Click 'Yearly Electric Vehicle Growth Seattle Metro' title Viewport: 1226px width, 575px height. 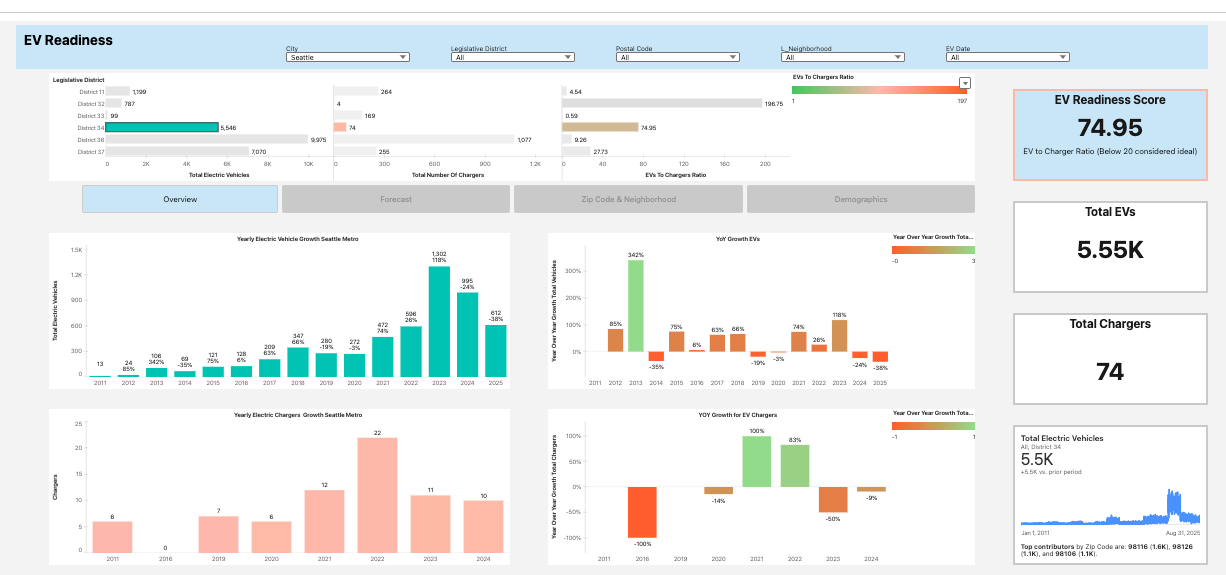pos(297,239)
